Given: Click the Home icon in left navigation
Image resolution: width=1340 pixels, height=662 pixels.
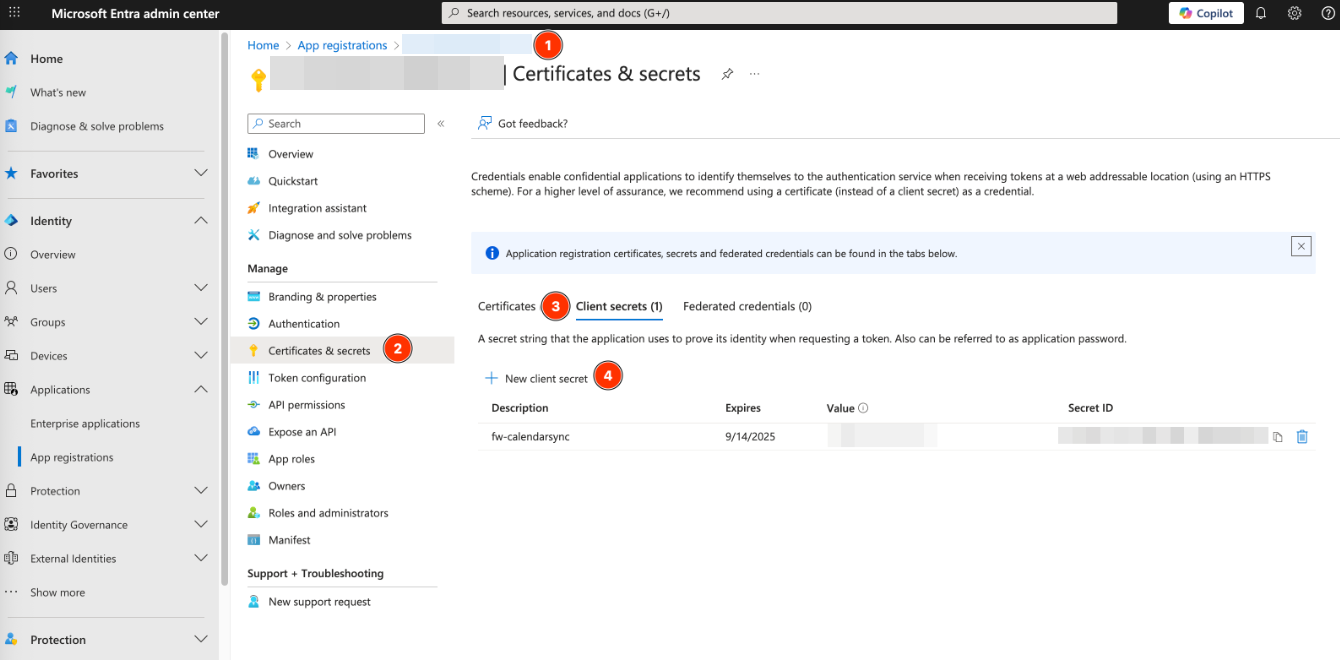Looking at the screenshot, I should (11, 59).
